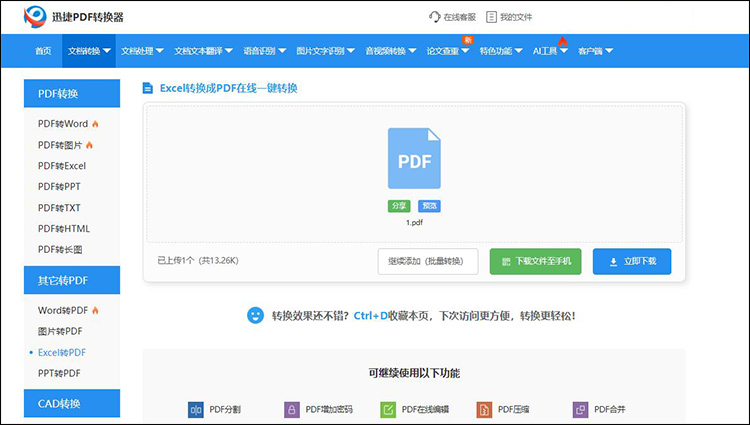Expand the 文档转换 dropdown menu

click(x=89, y=51)
